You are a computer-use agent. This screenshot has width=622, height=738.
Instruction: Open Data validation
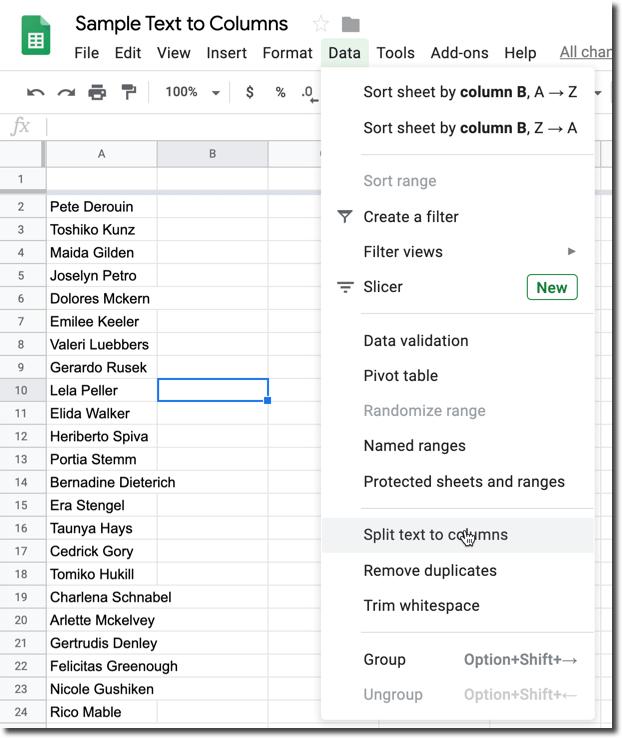tap(457, 340)
